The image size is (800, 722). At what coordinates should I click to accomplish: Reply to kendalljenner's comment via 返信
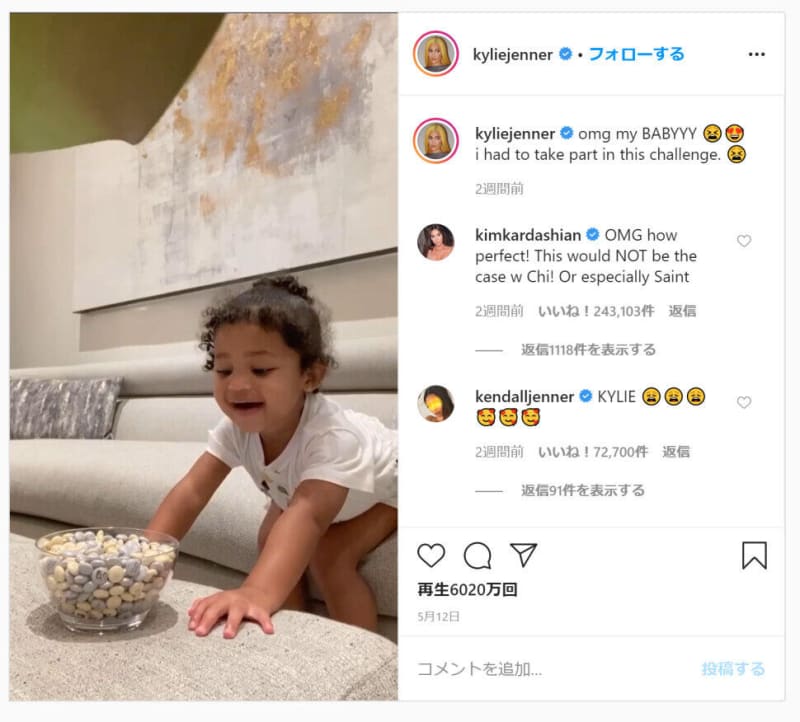tap(676, 452)
